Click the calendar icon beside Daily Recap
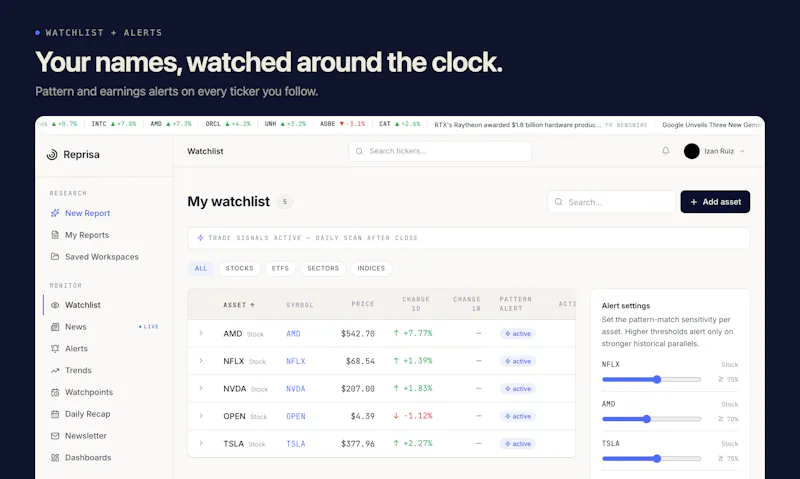The height and width of the screenshot is (479, 800). click(55, 414)
